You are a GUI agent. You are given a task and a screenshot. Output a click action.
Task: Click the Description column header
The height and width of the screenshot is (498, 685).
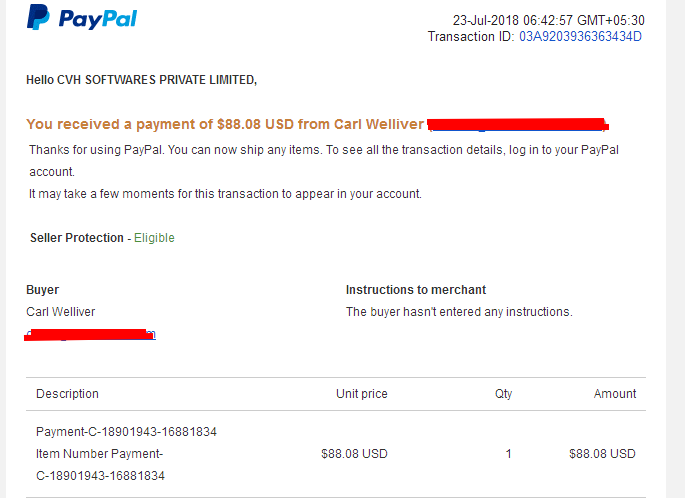67,394
